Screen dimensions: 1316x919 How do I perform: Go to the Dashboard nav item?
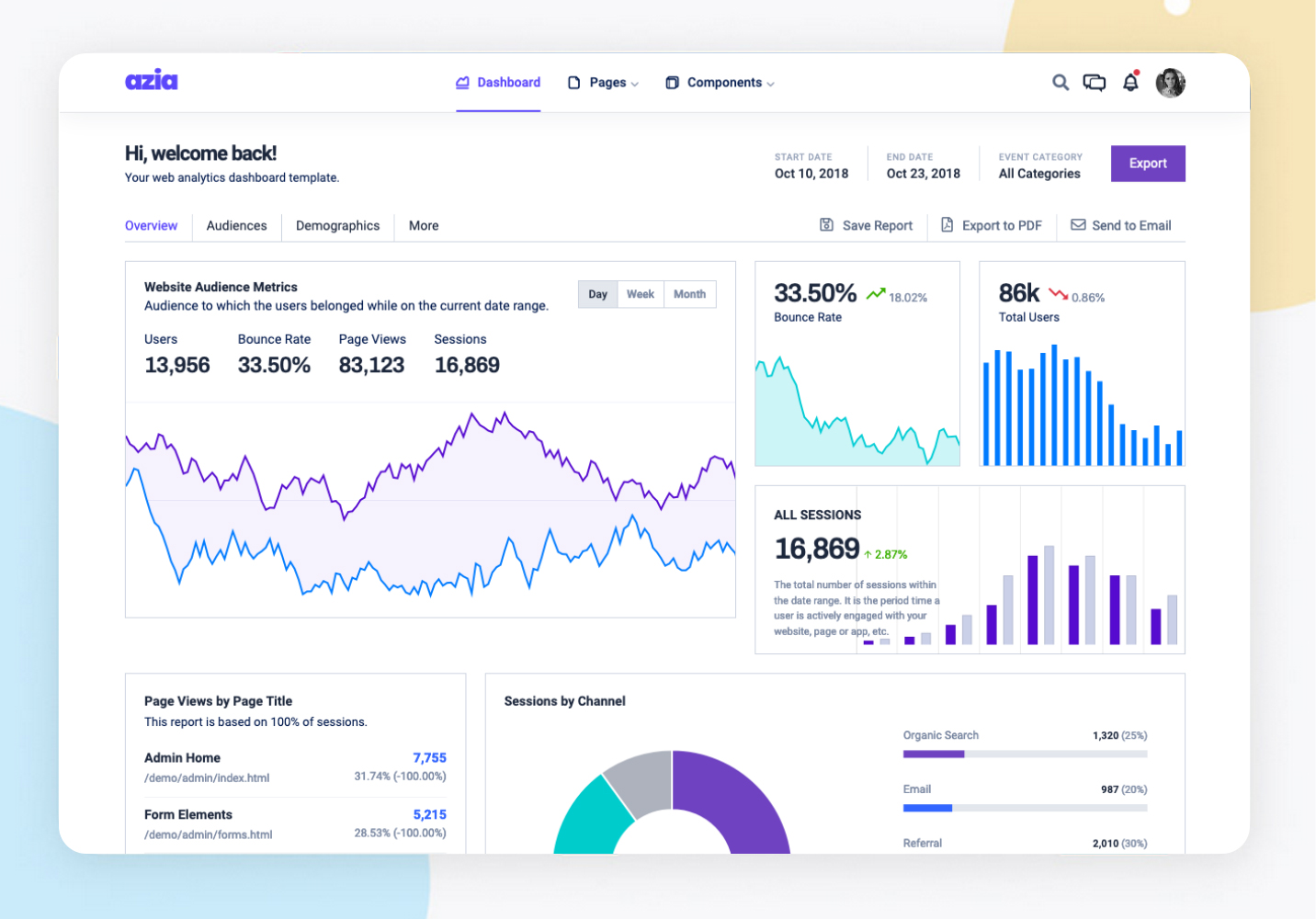click(498, 83)
